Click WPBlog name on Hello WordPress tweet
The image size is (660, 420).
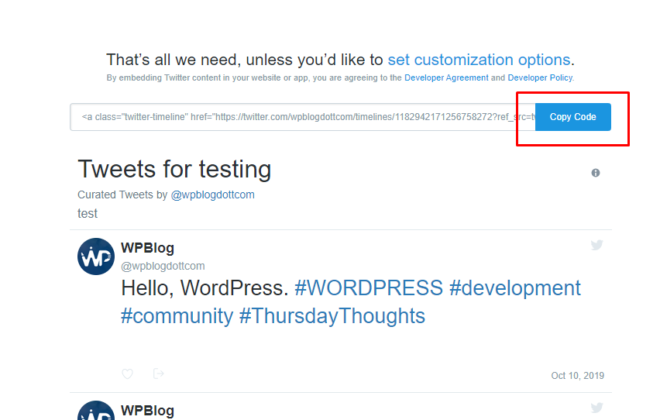(147, 248)
